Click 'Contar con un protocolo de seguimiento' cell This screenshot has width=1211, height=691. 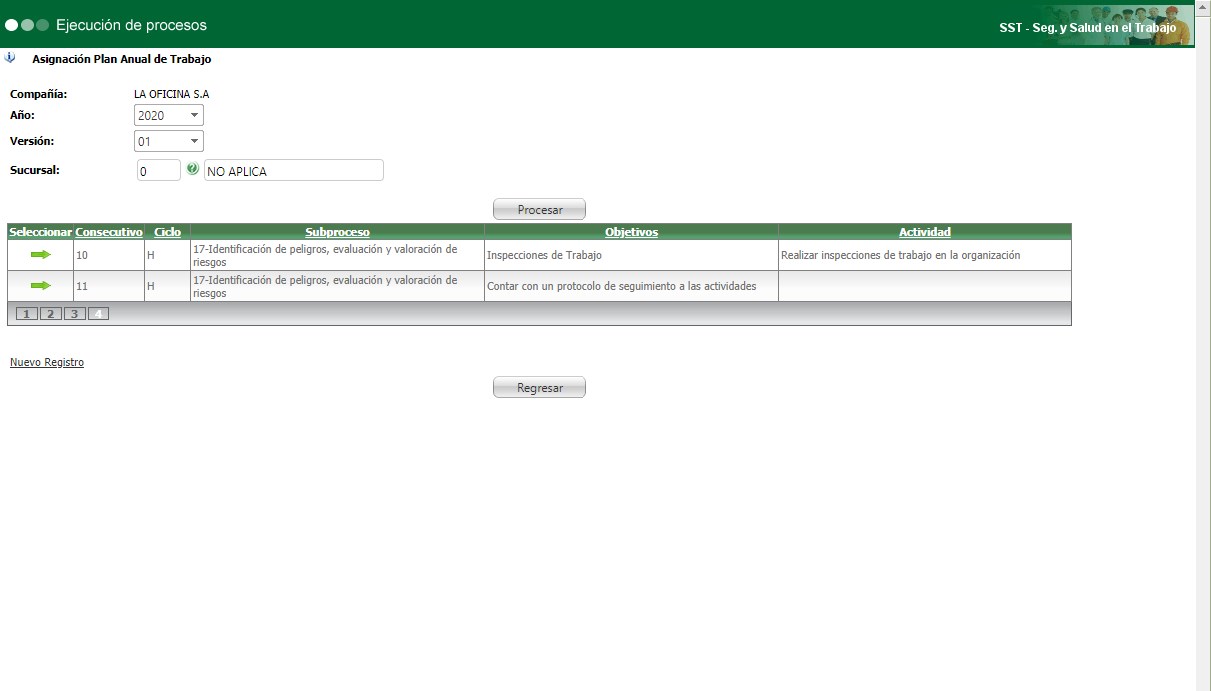[631, 286]
